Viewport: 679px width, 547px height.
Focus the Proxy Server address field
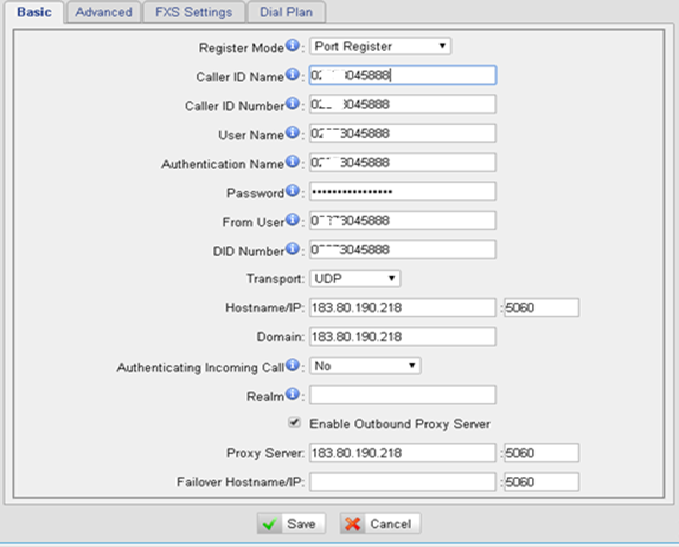pos(402,453)
